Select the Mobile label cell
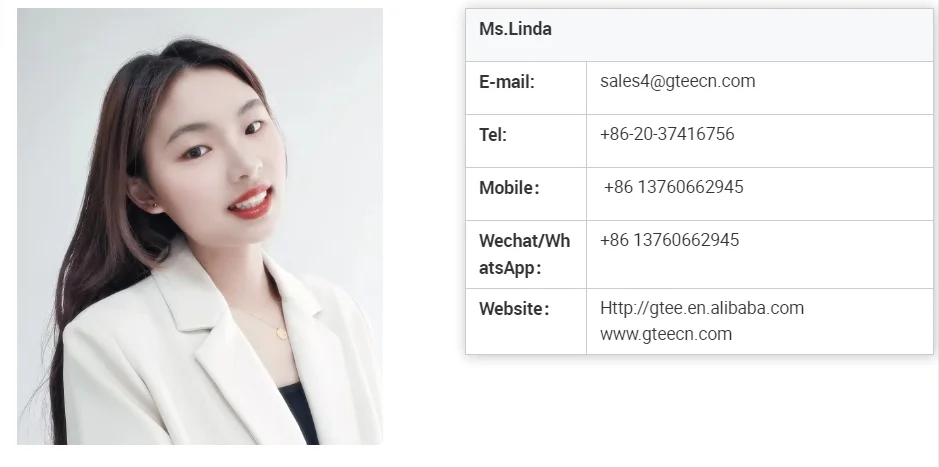Screen dimensions: 939x467 tap(526, 194)
